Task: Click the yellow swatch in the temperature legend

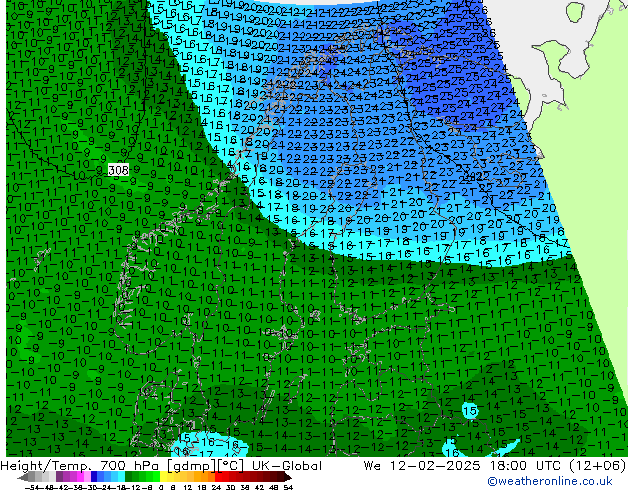Action: [163, 477]
